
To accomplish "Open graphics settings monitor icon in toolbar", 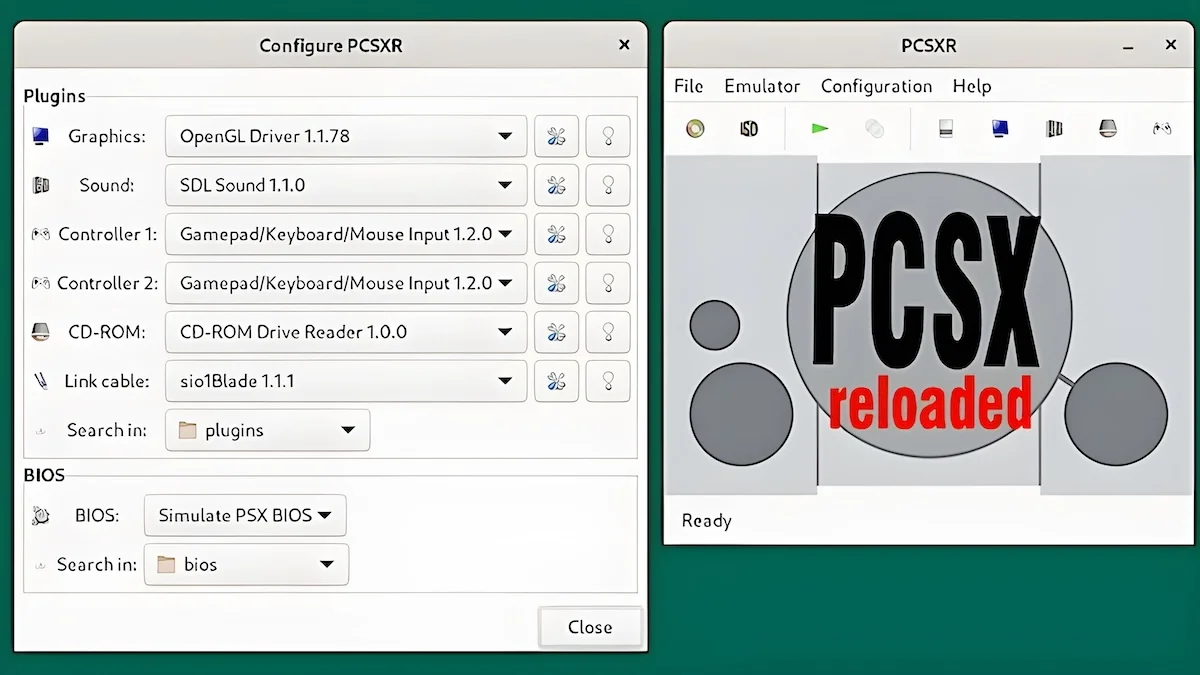I will click(999, 128).
